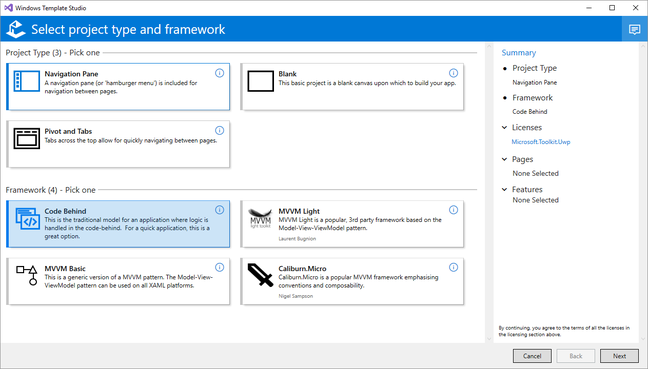Click Laurent Bugnion author text
Screen dimensions: 648x369
[297, 238]
